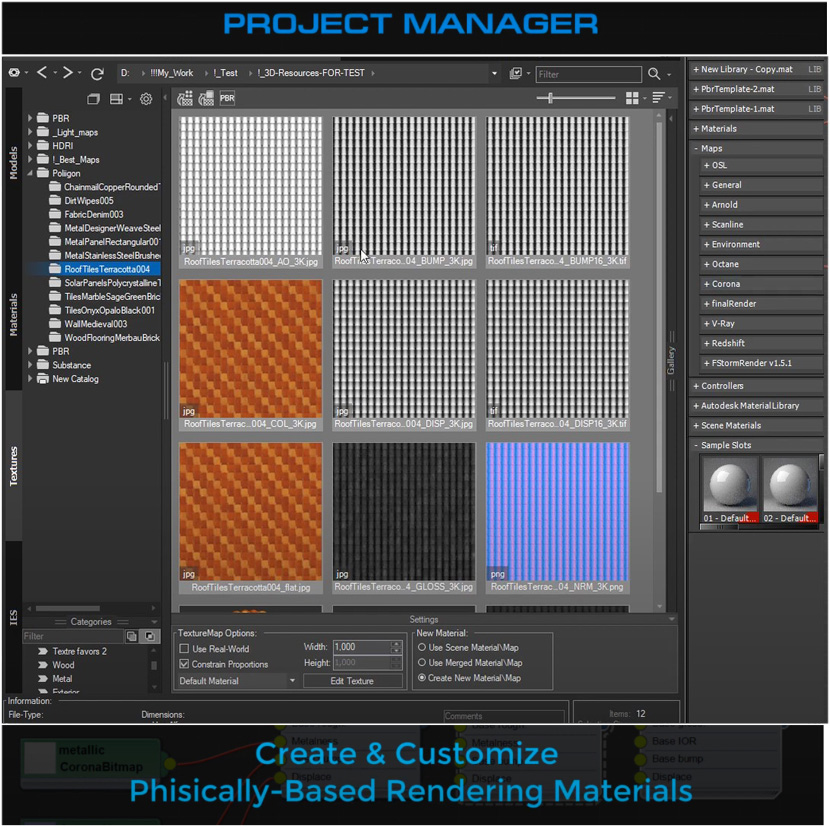The image size is (830, 830).
Task: Open the panel layout icon above folder tree
Action: (116, 99)
